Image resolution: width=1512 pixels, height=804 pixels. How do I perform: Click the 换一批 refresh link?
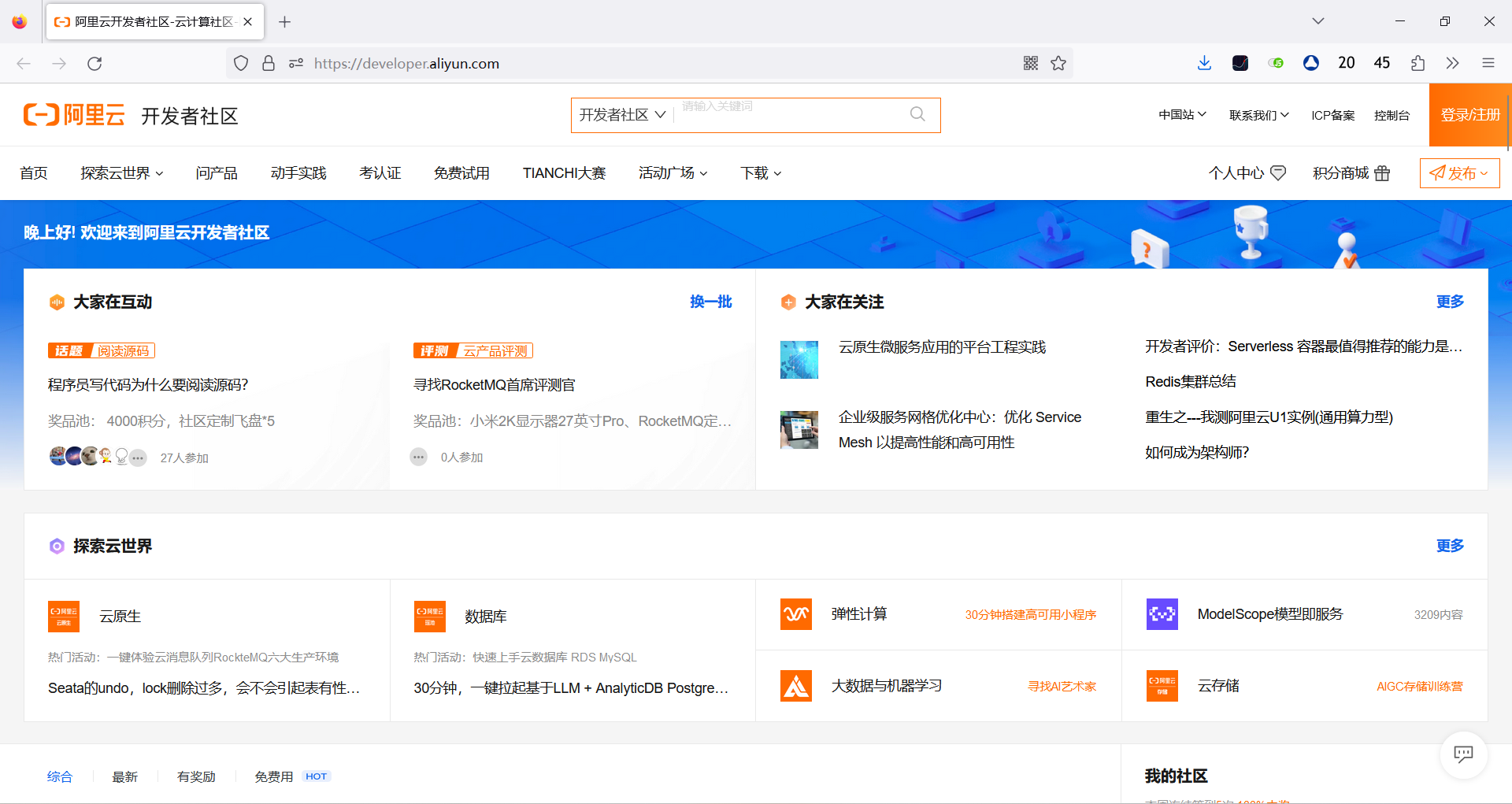[710, 302]
